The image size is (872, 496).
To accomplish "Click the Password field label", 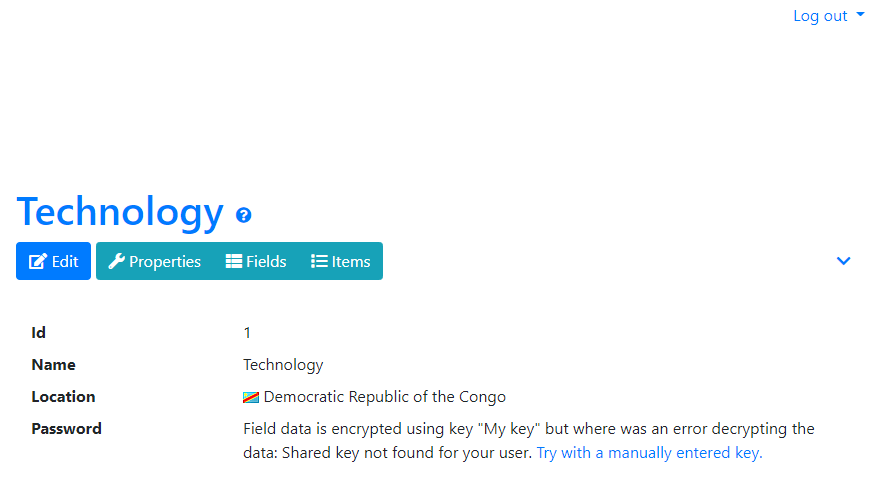I will point(67,429).
